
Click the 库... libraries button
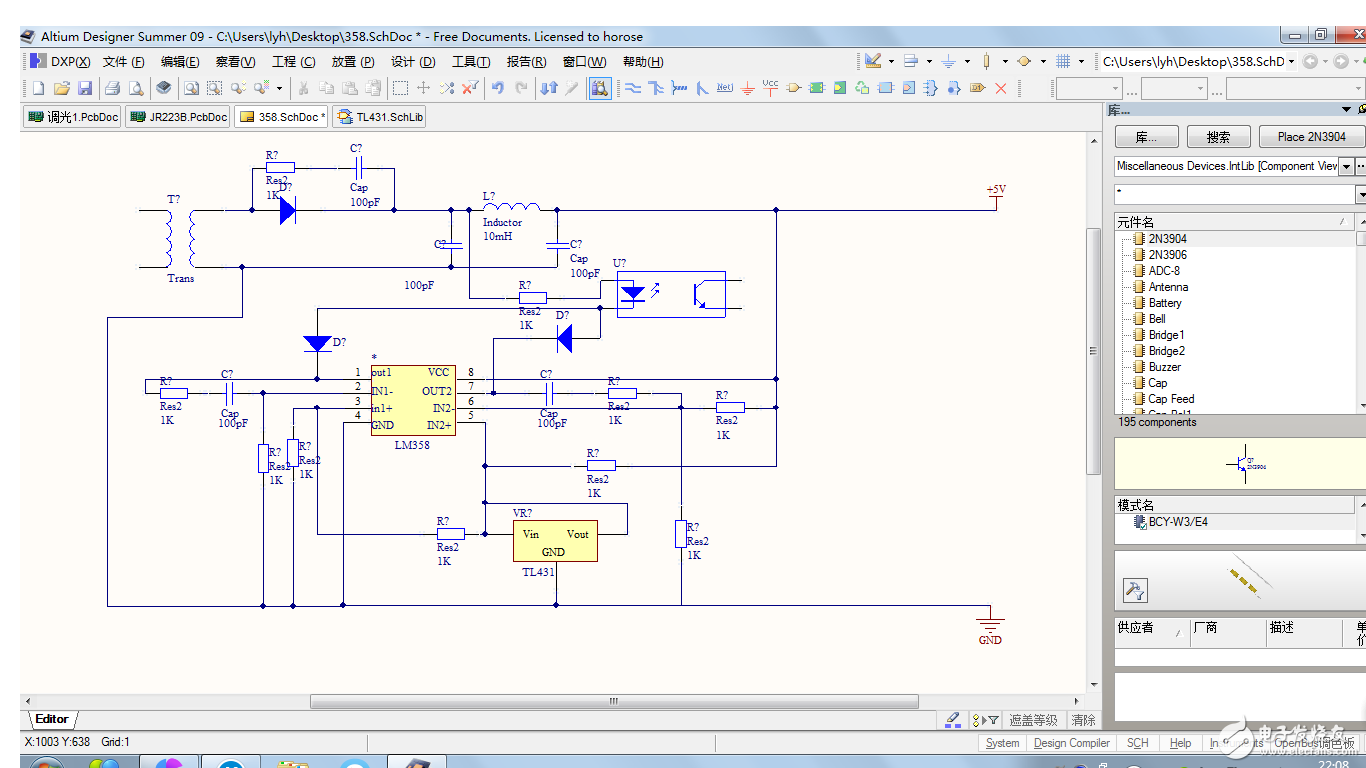coord(1147,137)
